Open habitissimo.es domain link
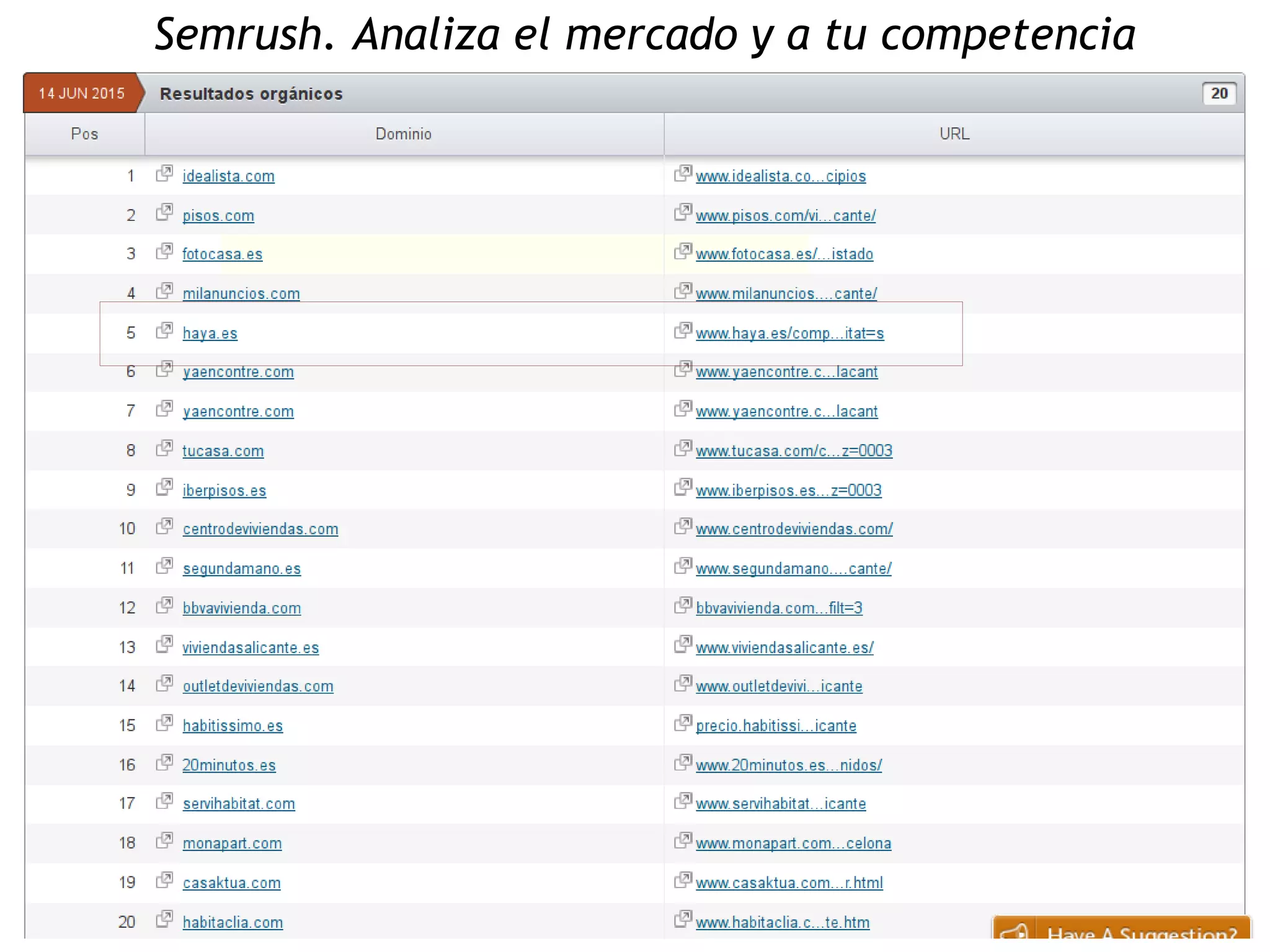 [233, 726]
